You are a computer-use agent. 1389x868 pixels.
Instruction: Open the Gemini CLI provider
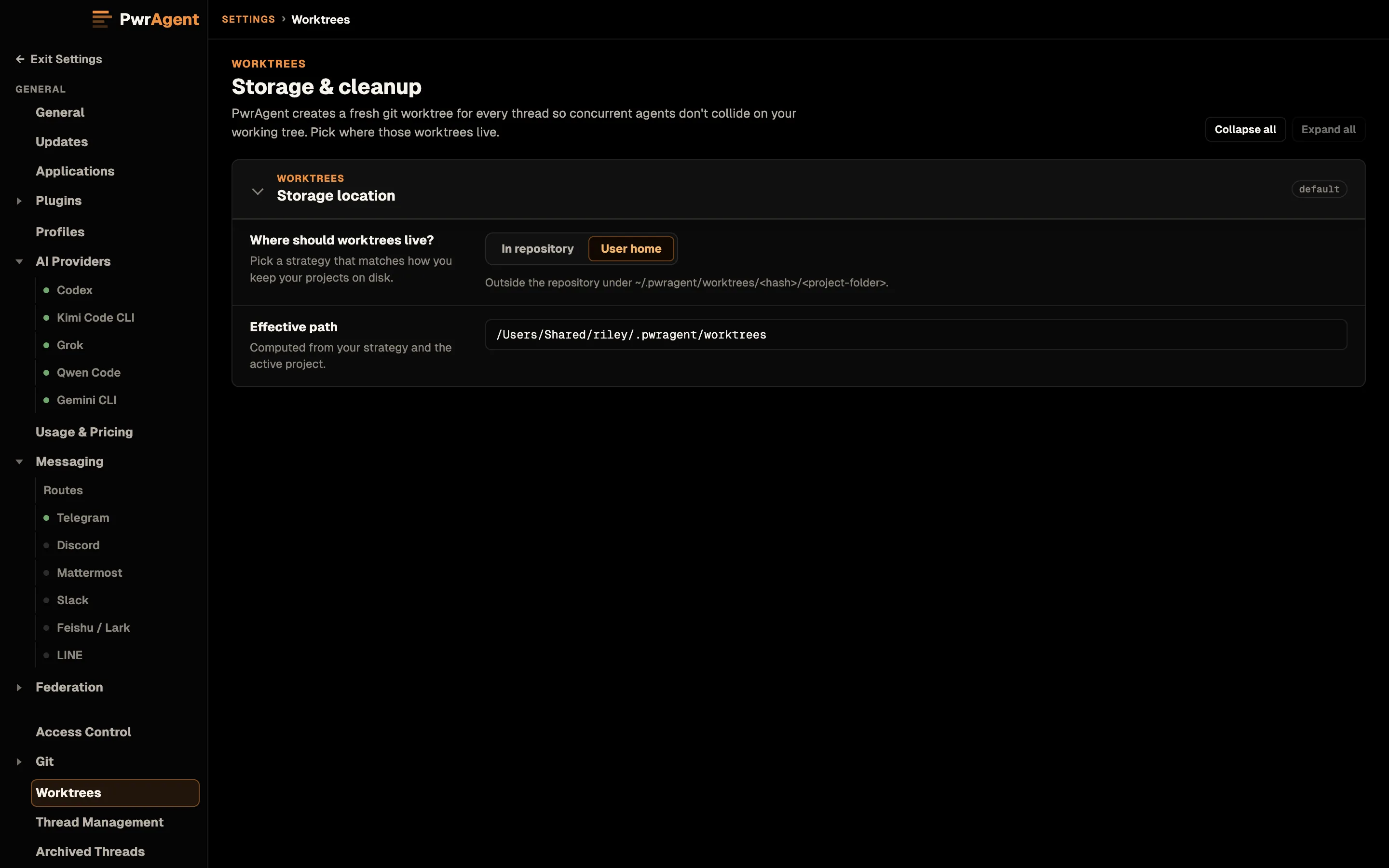pos(86,401)
